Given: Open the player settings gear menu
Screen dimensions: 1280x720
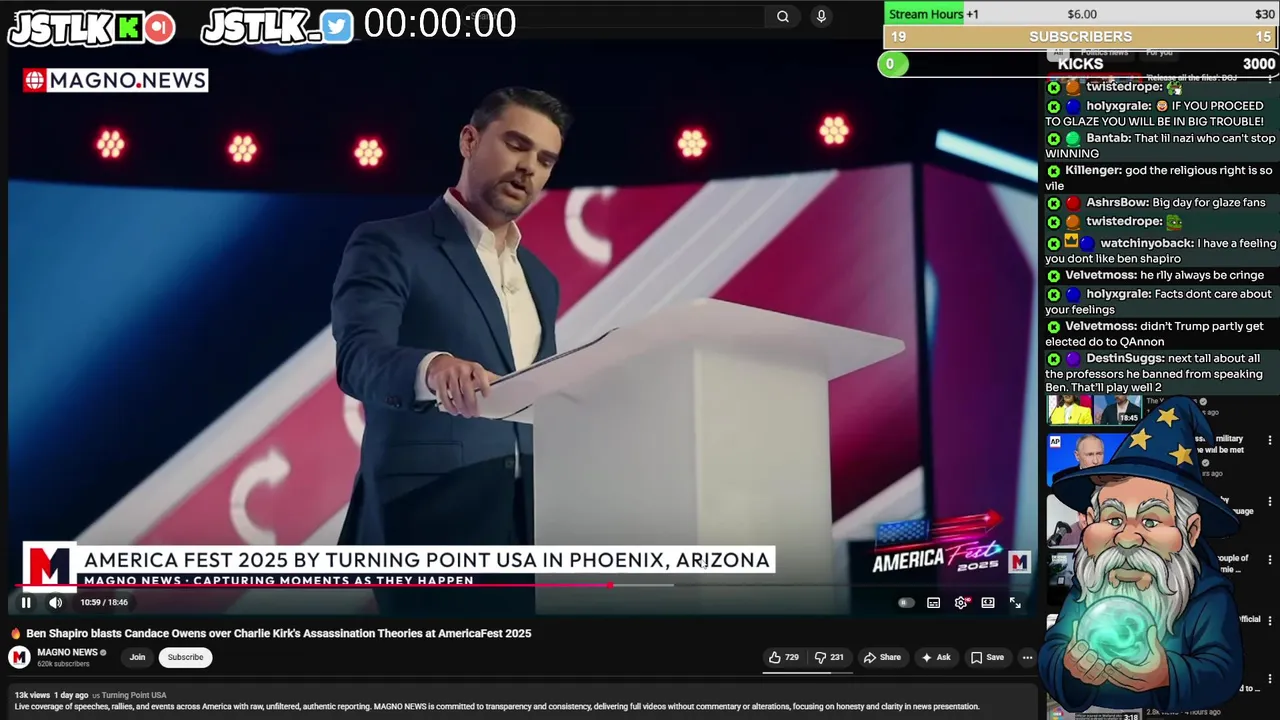Looking at the screenshot, I should (961, 602).
